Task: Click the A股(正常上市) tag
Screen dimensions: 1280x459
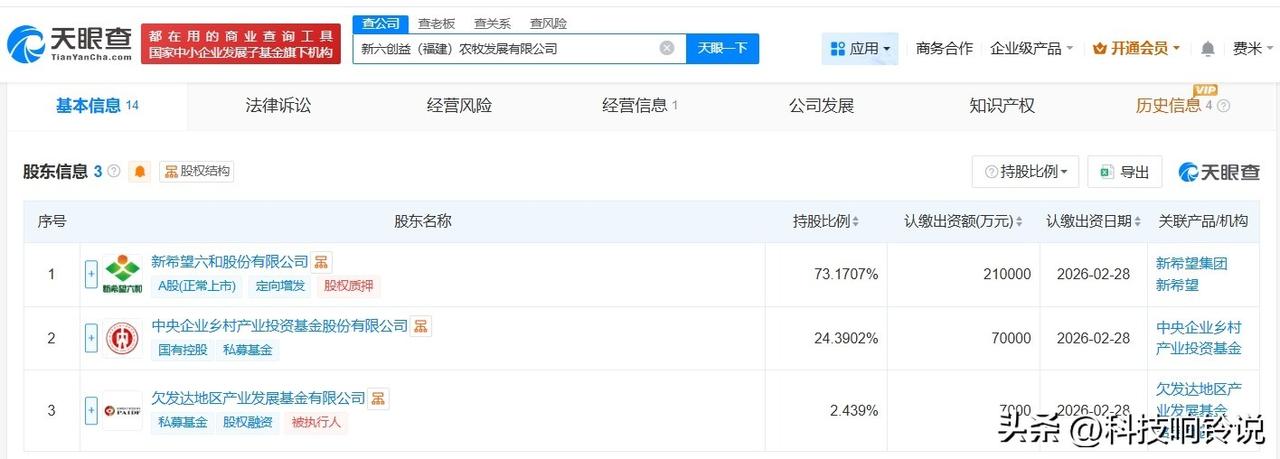Action: tap(197, 286)
